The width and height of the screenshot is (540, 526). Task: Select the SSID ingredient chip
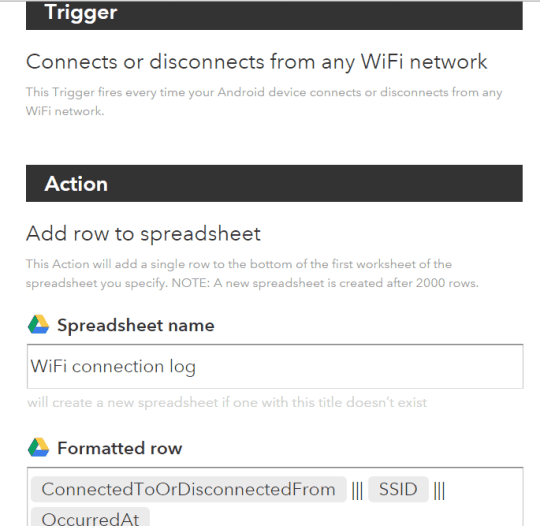(x=398, y=489)
